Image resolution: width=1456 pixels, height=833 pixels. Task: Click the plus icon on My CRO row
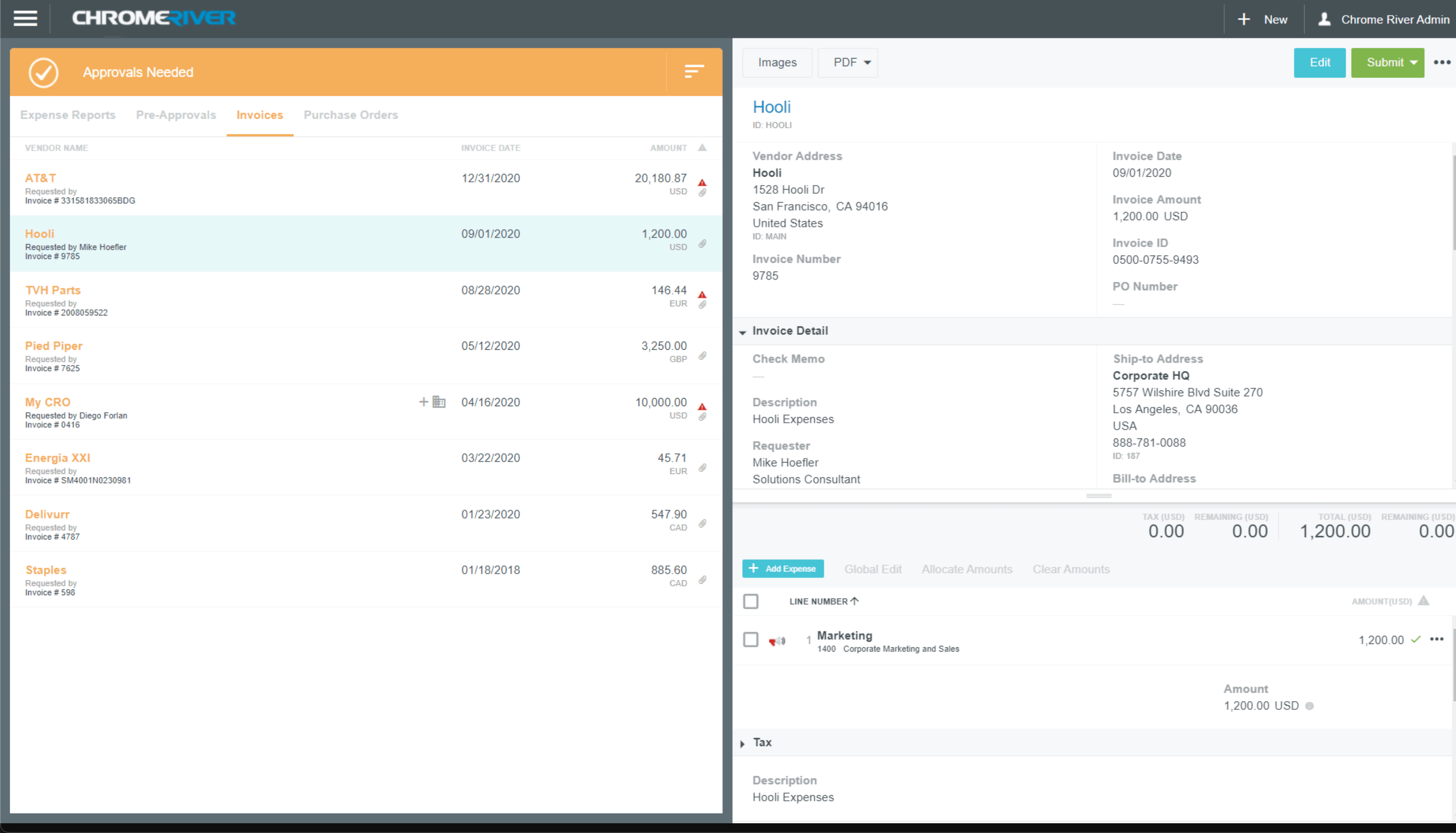tap(424, 401)
